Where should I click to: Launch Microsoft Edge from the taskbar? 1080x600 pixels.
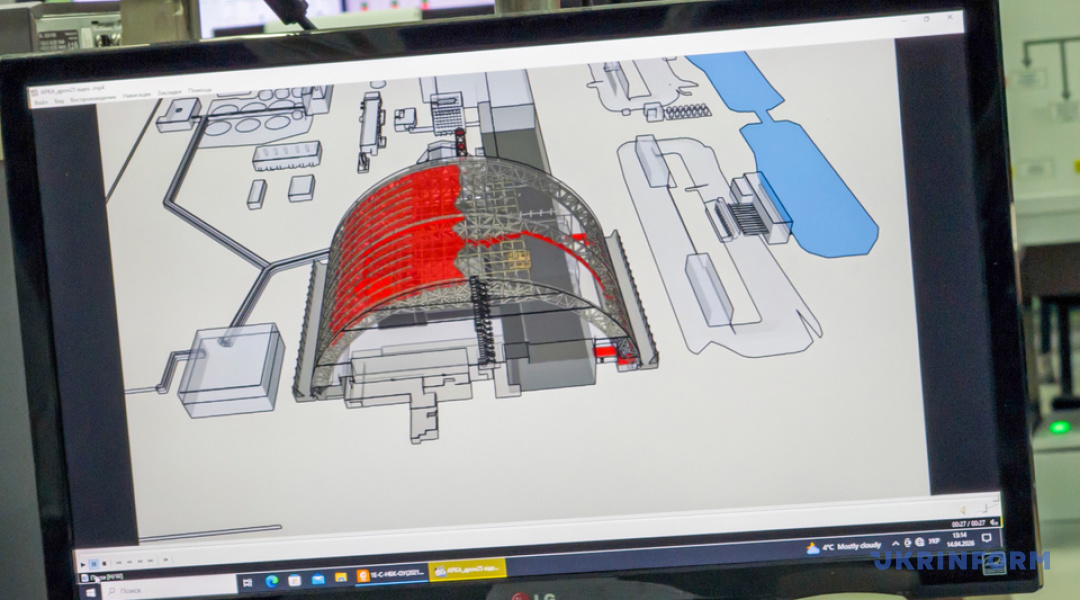(271, 581)
